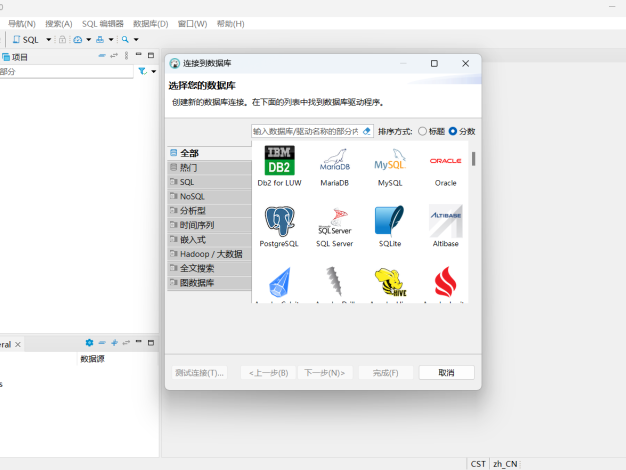626x470 pixels.
Task: Close the General tab
Action: (18, 344)
